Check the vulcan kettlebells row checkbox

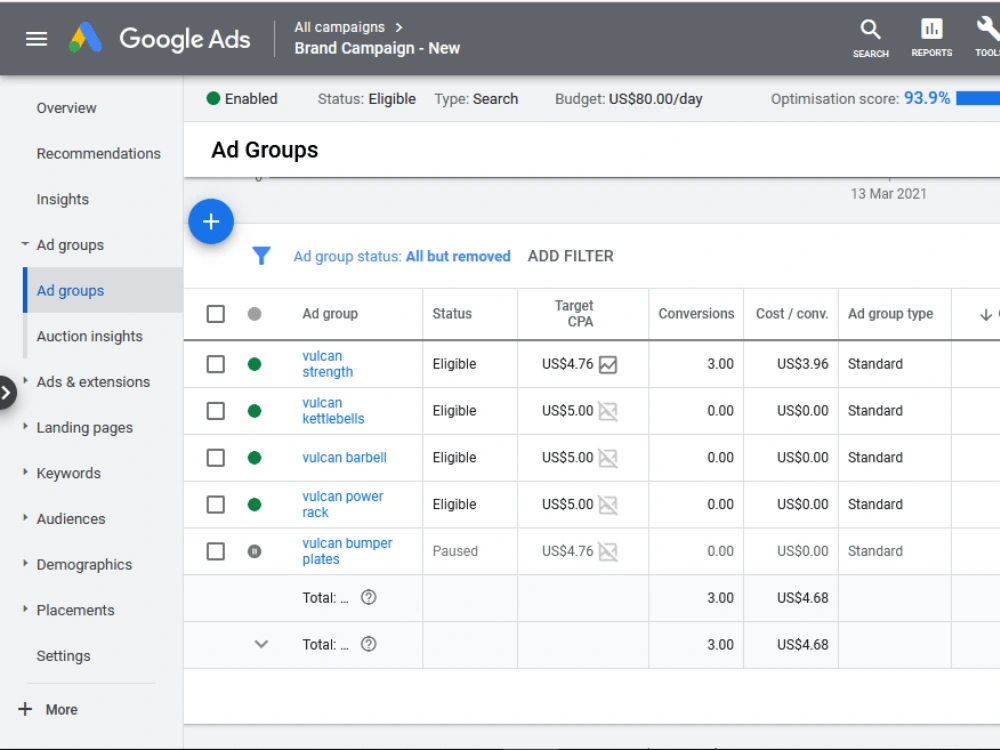(x=216, y=411)
